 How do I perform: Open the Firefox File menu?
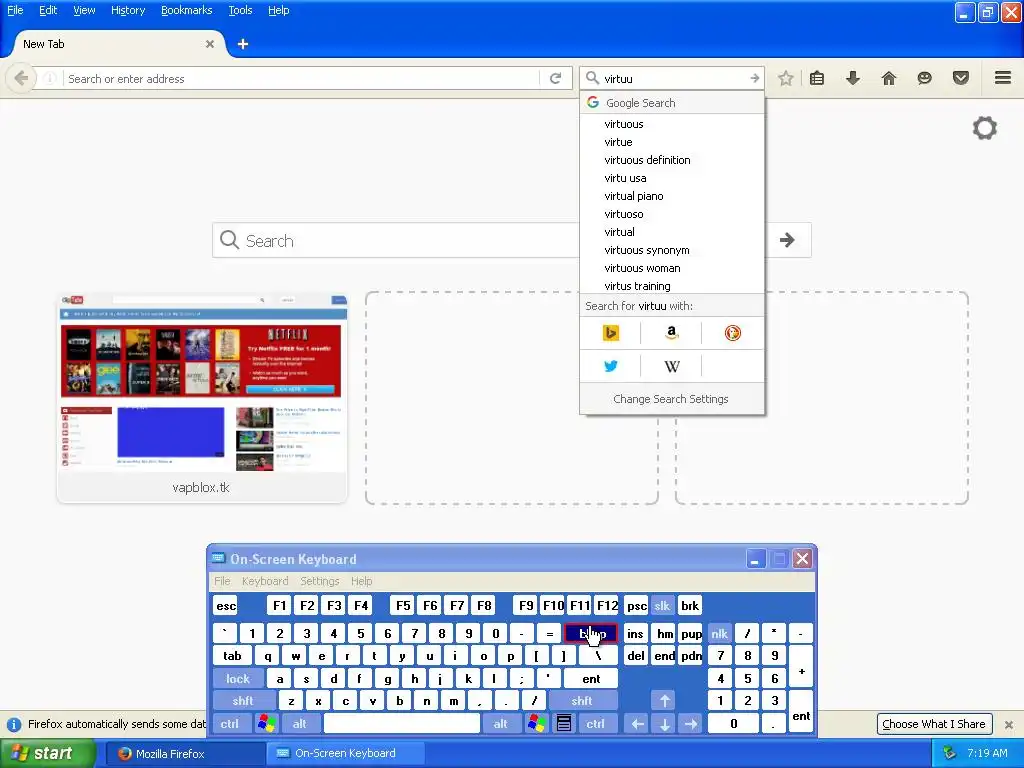[x=15, y=10]
